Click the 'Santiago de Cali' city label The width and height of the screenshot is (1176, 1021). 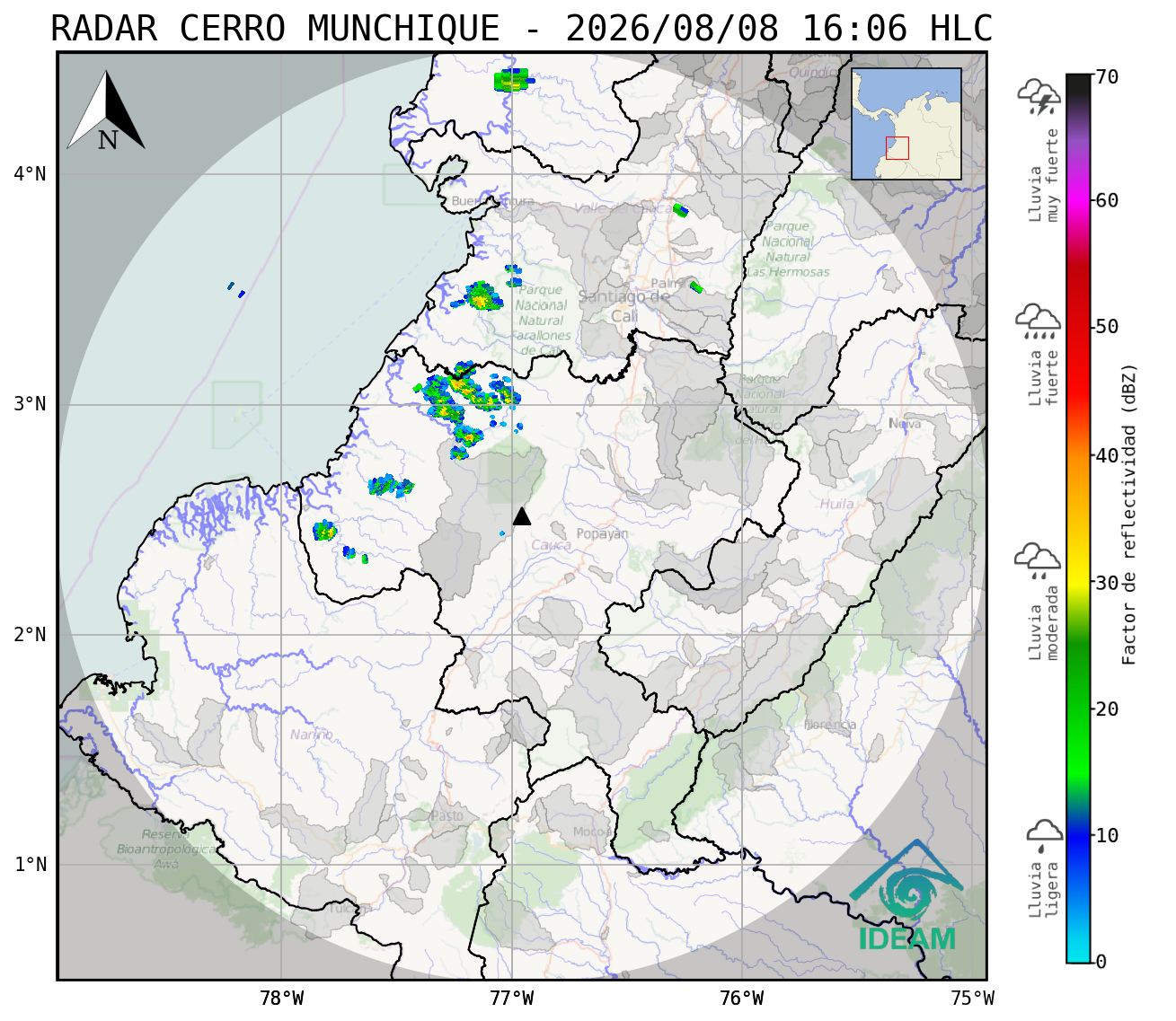(x=624, y=306)
